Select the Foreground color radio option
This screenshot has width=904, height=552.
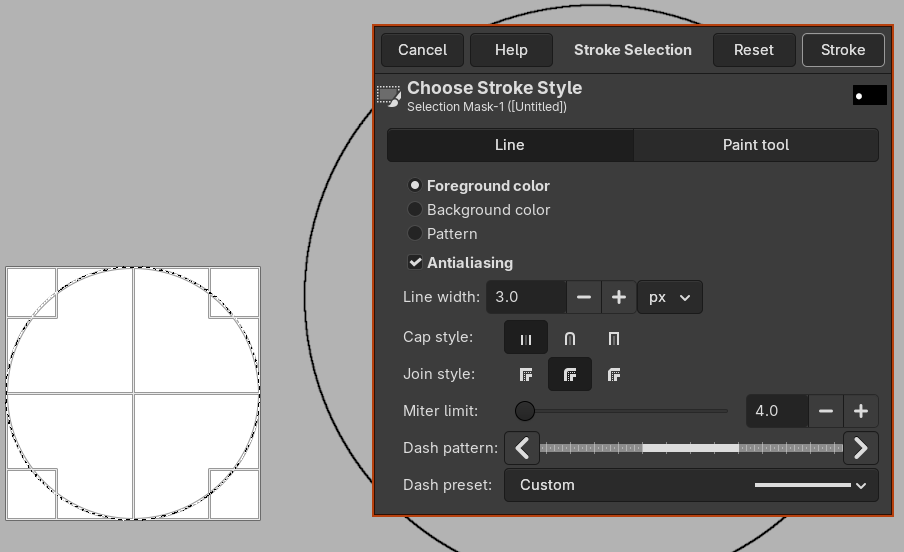tap(415, 186)
